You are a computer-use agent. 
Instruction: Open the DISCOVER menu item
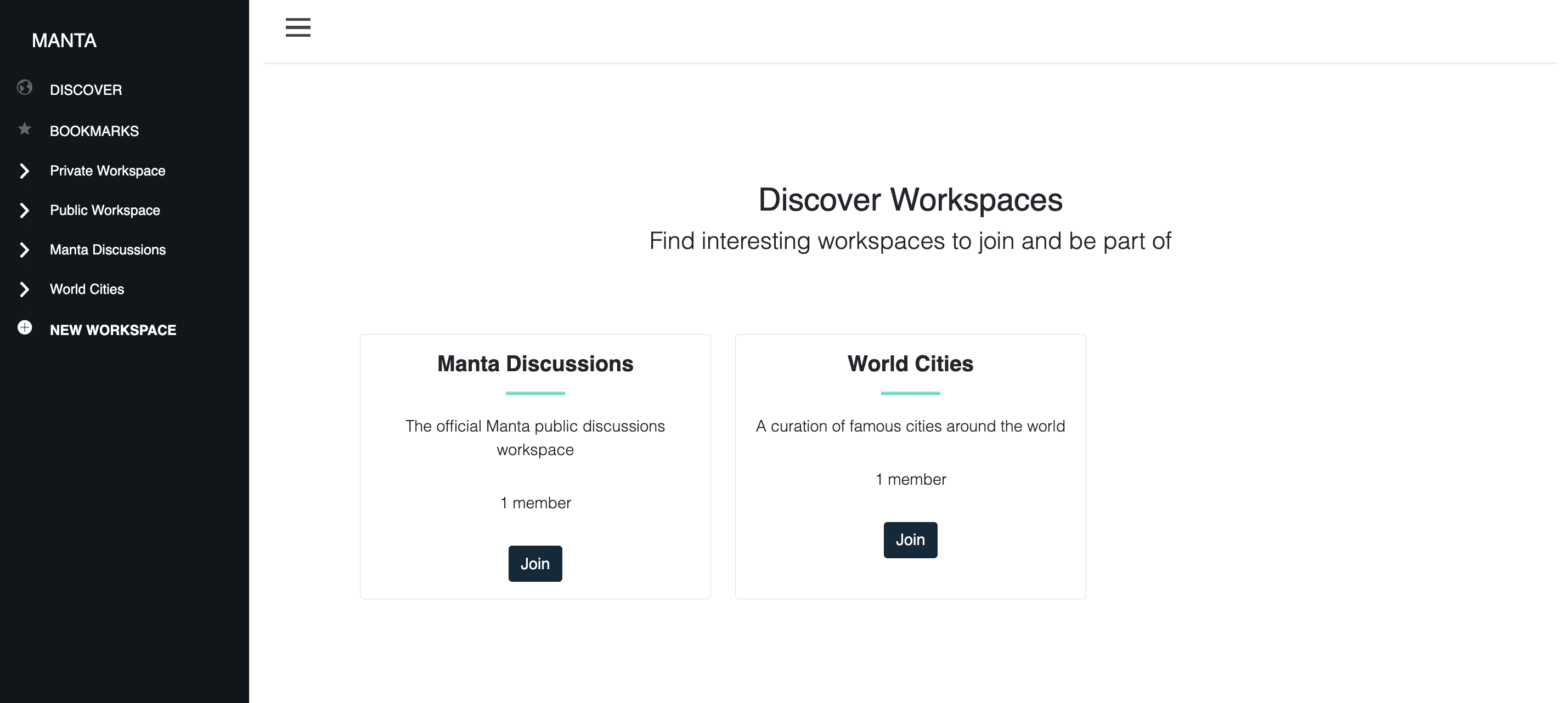(86, 90)
